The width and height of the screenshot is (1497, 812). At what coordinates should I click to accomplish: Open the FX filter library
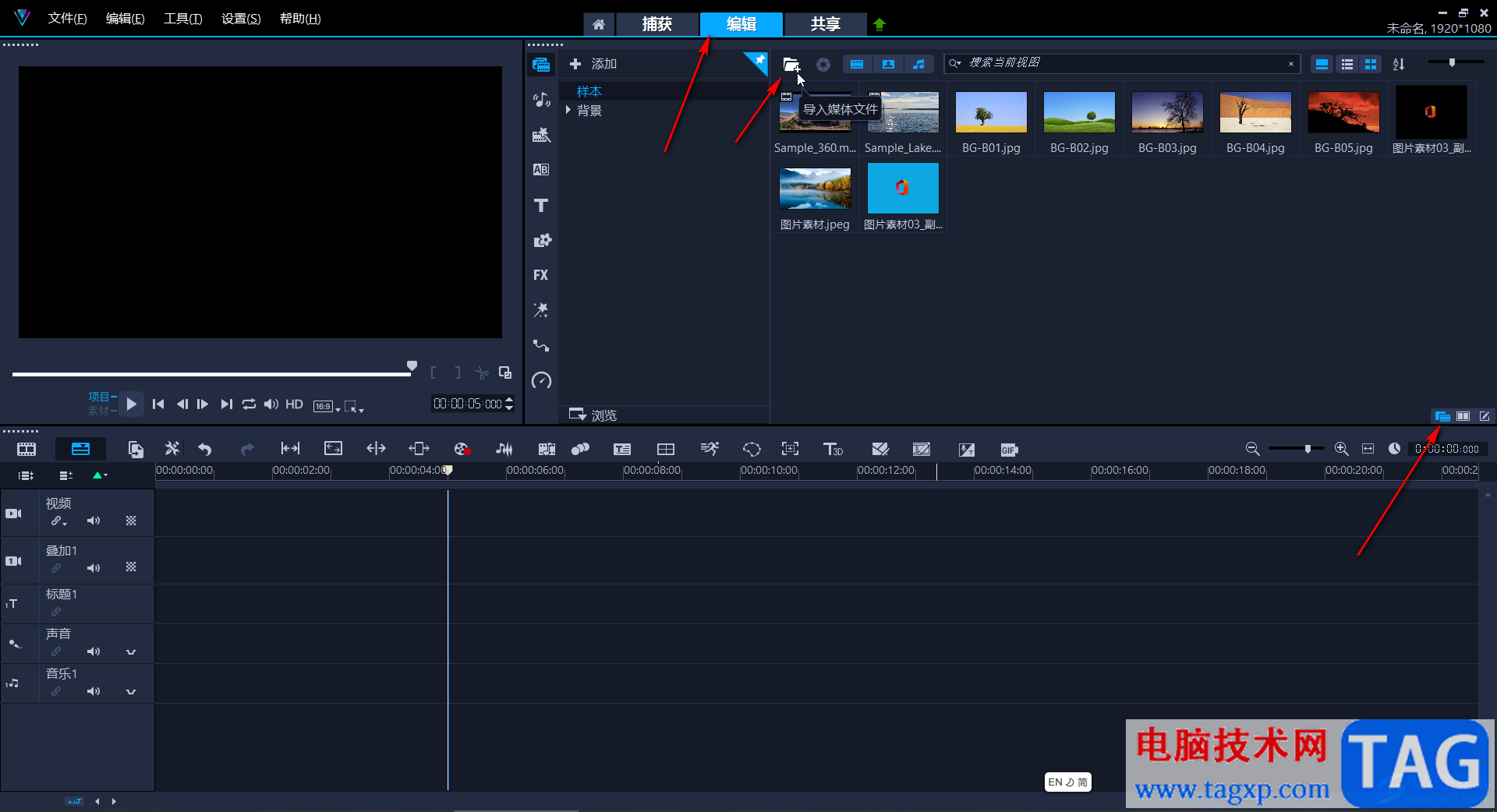click(541, 275)
